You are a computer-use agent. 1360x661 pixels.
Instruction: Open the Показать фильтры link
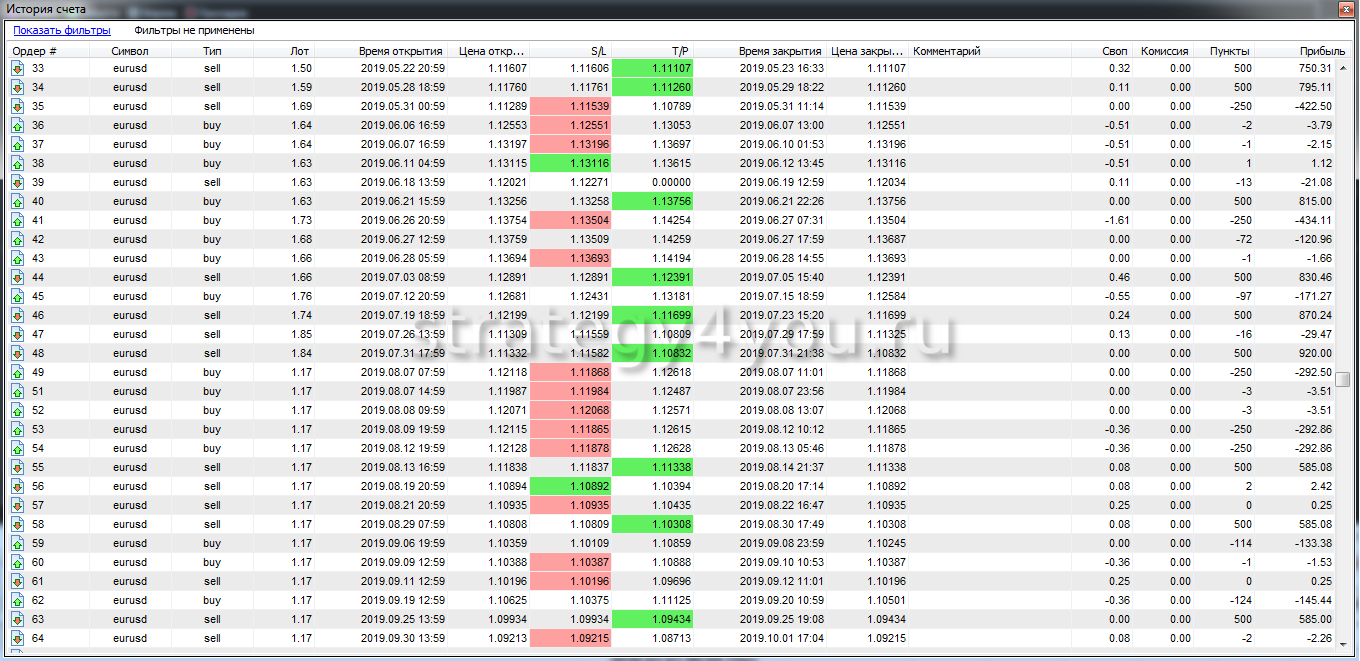(x=61, y=30)
